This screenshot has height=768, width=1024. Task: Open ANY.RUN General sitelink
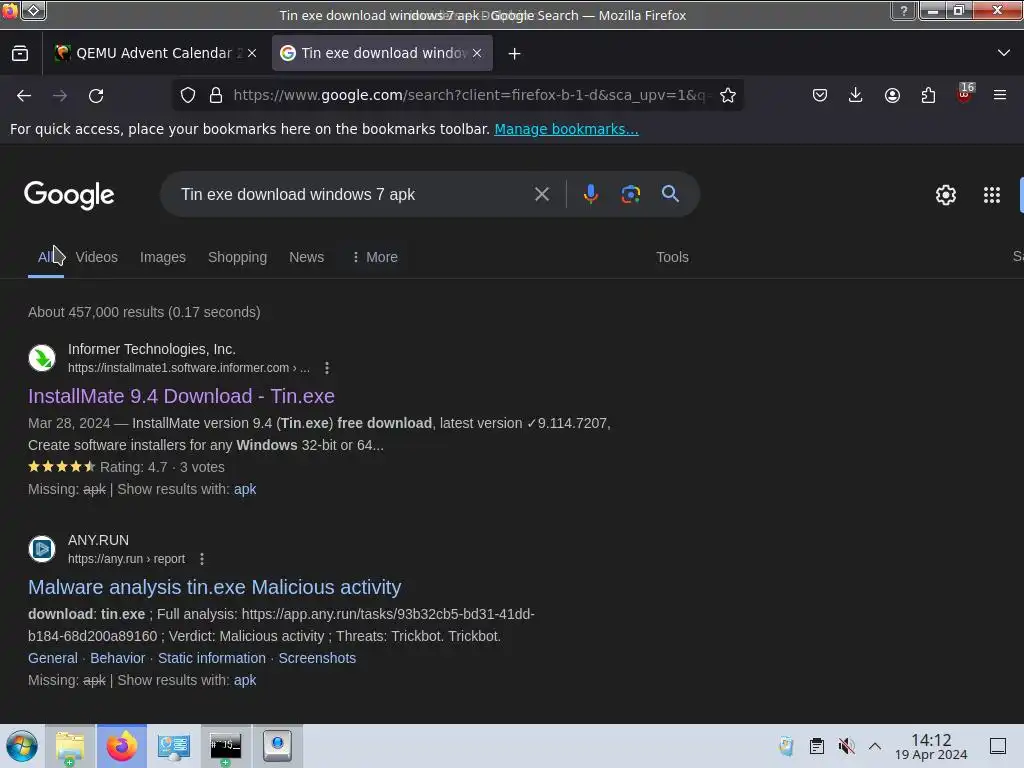pyautogui.click(x=53, y=658)
